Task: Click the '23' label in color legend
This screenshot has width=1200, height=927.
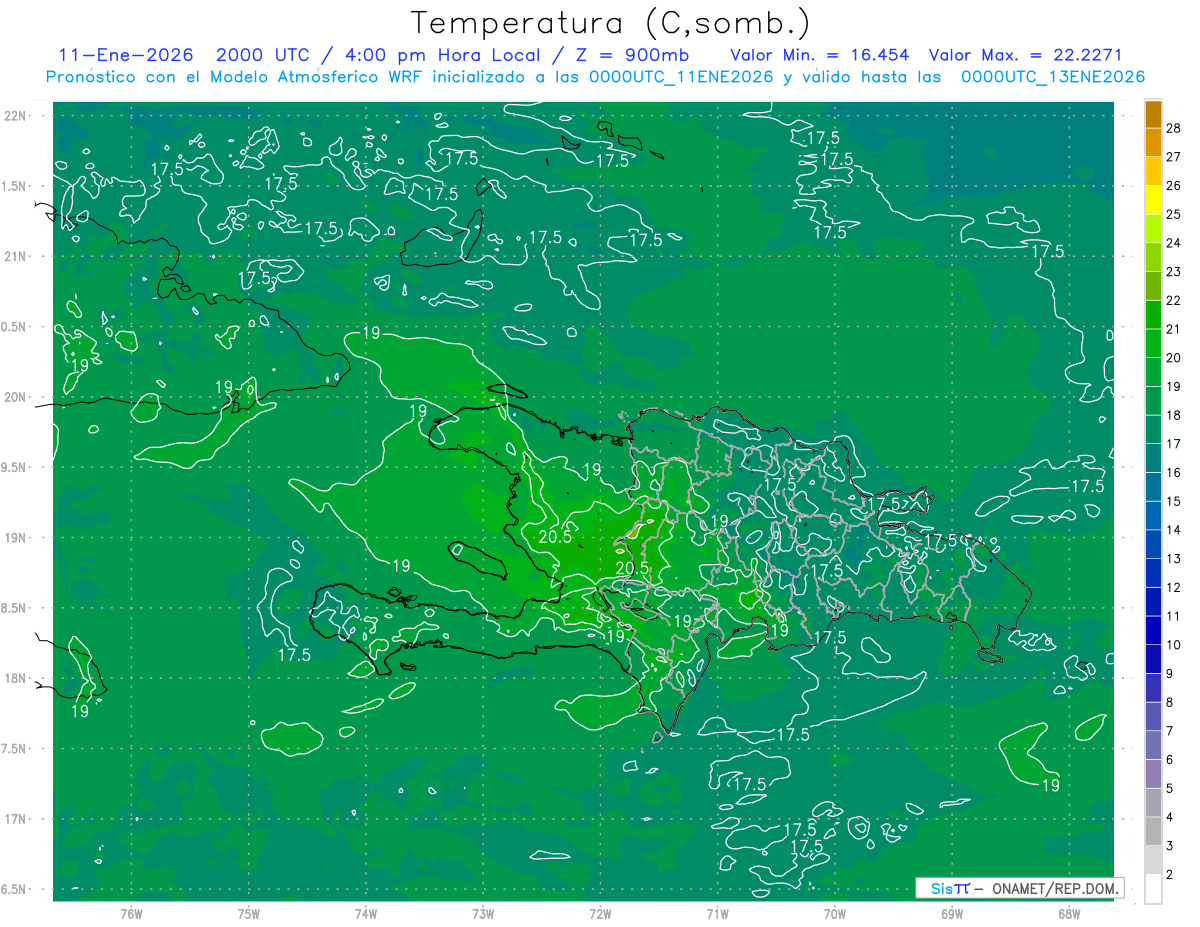Action: pos(1173,271)
